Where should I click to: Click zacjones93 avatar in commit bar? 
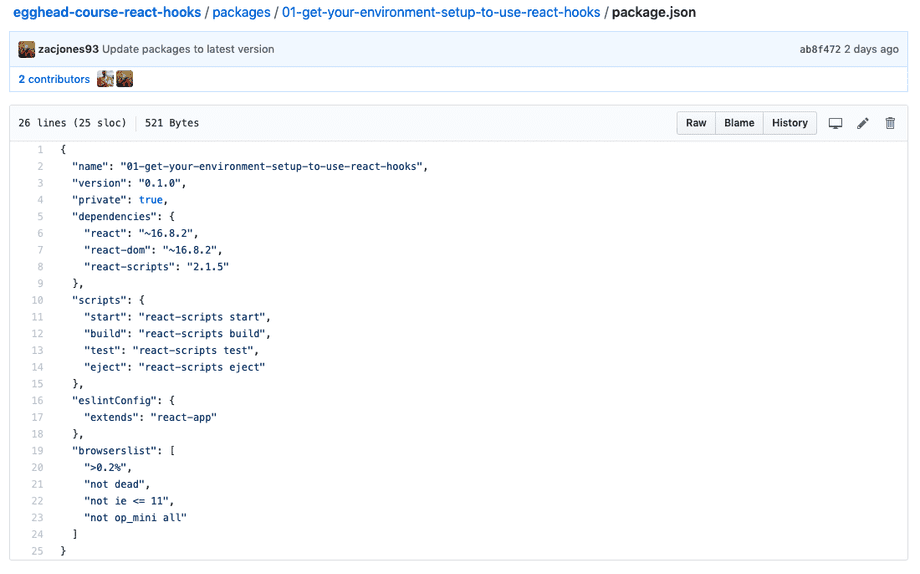click(x=26, y=49)
